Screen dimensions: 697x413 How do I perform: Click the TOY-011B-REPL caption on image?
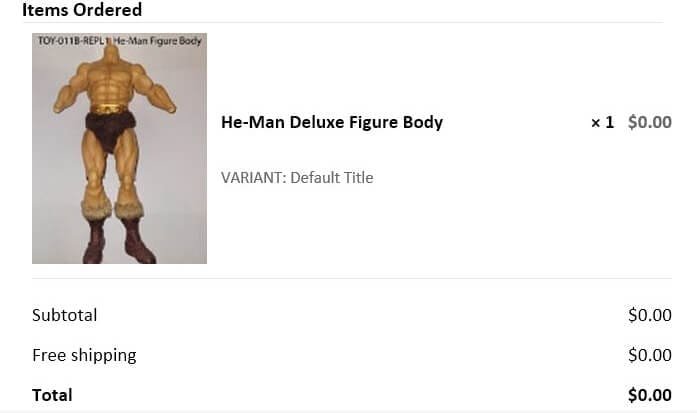119,41
